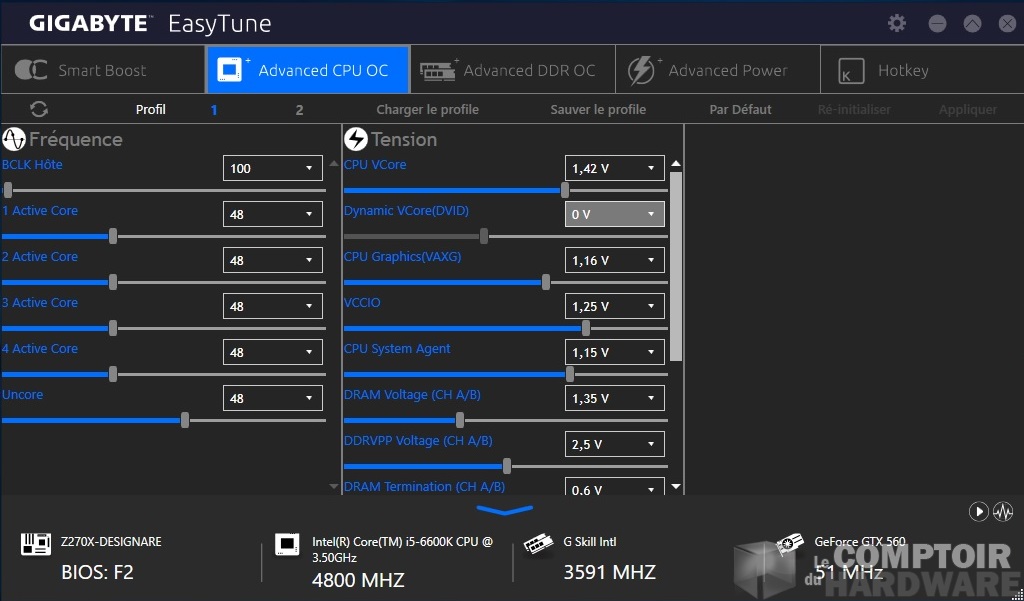Switch to the Smart Boost tab

point(102,70)
